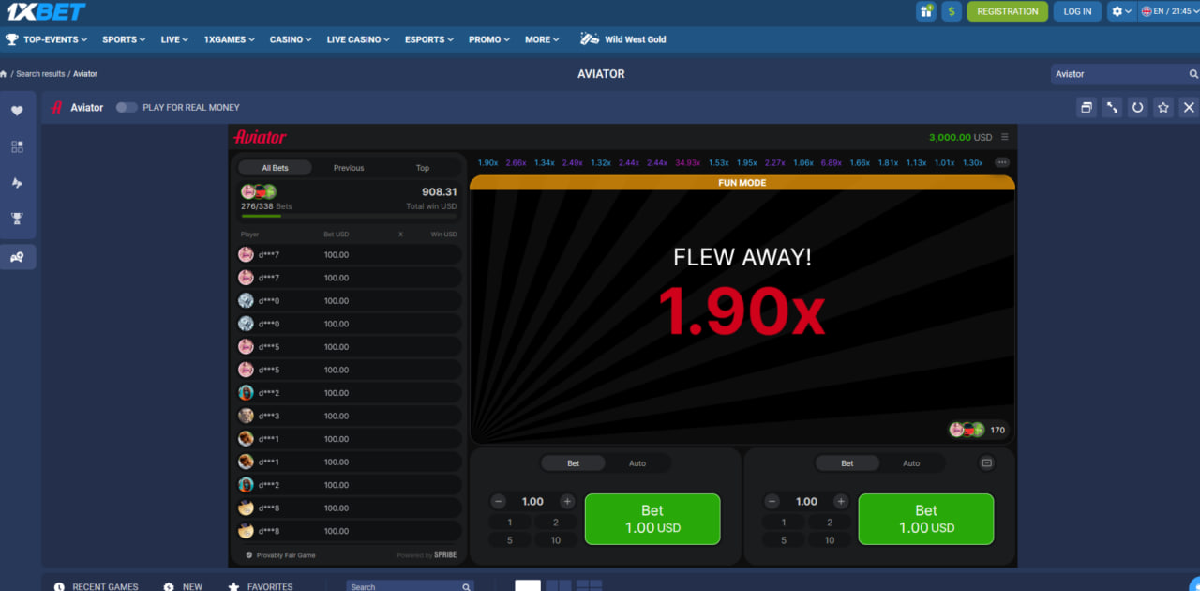The width and height of the screenshot is (1200, 591).
Task: Expand the More dropdown menu
Action: click(x=543, y=40)
